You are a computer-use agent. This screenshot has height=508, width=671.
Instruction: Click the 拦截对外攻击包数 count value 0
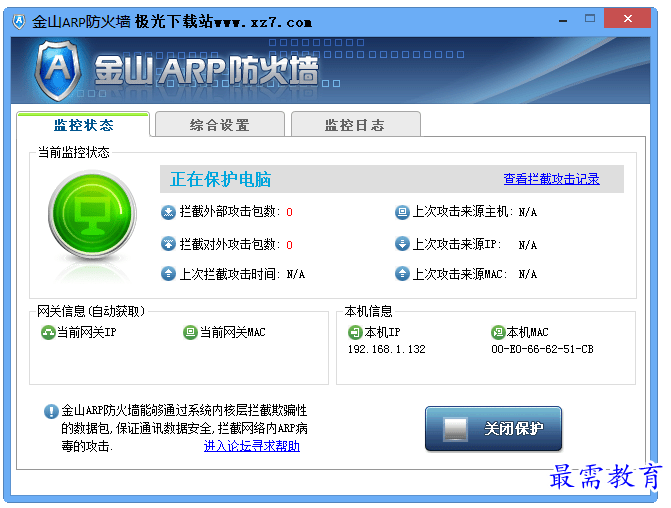click(289, 245)
